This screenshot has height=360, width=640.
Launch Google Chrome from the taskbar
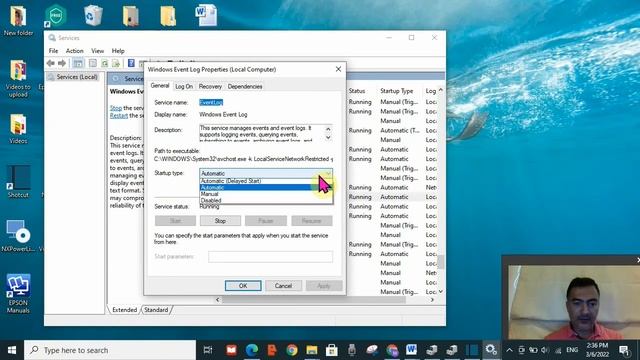click(x=291, y=350)
